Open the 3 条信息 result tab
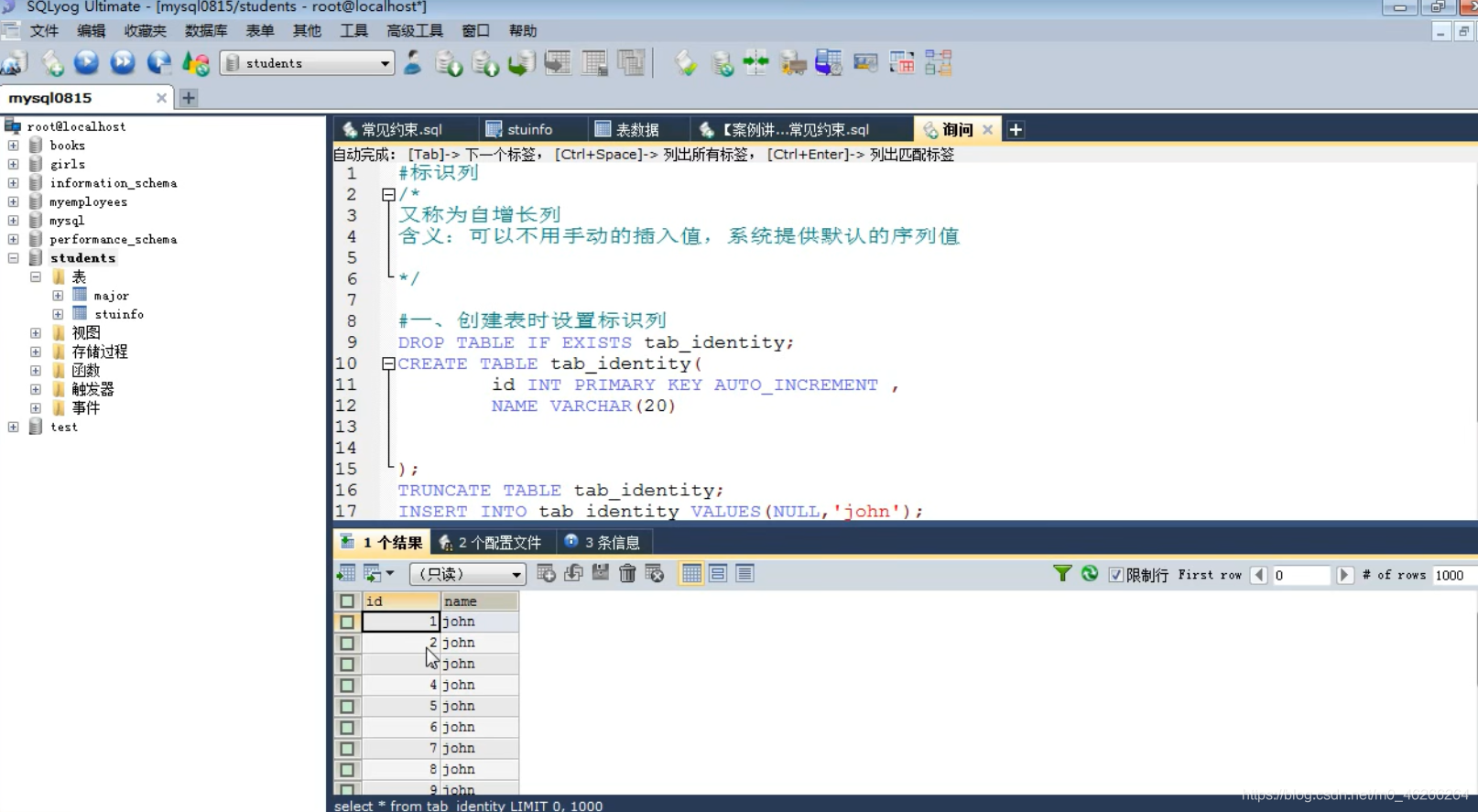The height and width of the screenshot is (812, 1478). click(x=603, y=543)
